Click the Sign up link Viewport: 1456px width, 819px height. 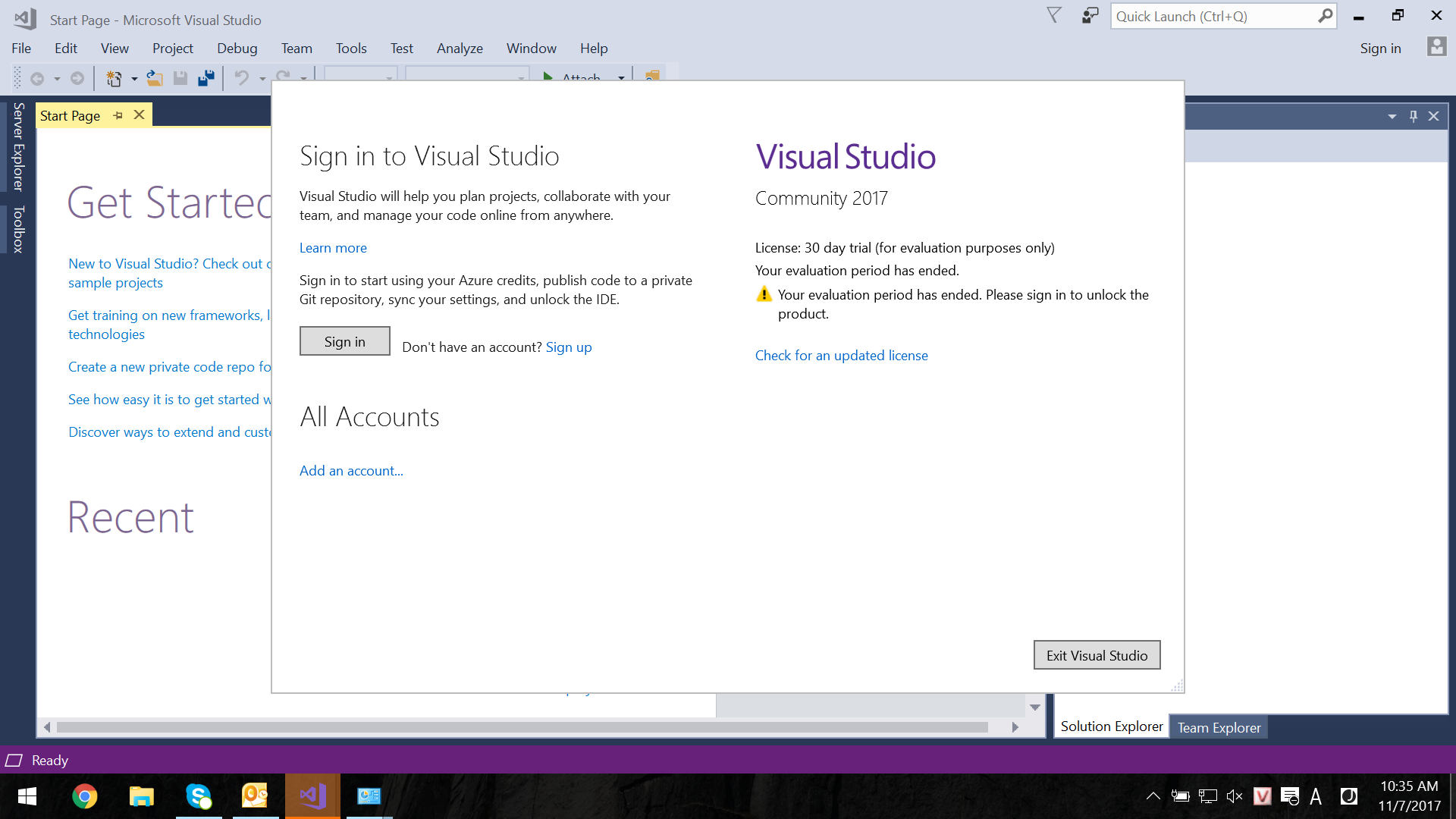click(569, 347)
